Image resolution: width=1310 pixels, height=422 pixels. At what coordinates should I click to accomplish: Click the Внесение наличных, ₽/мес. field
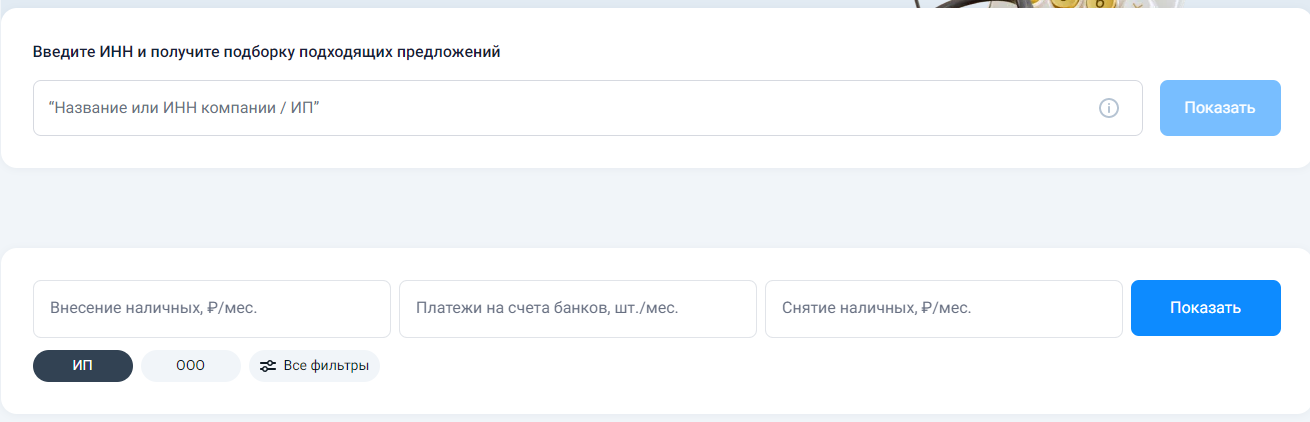click(x=212, y=308)
